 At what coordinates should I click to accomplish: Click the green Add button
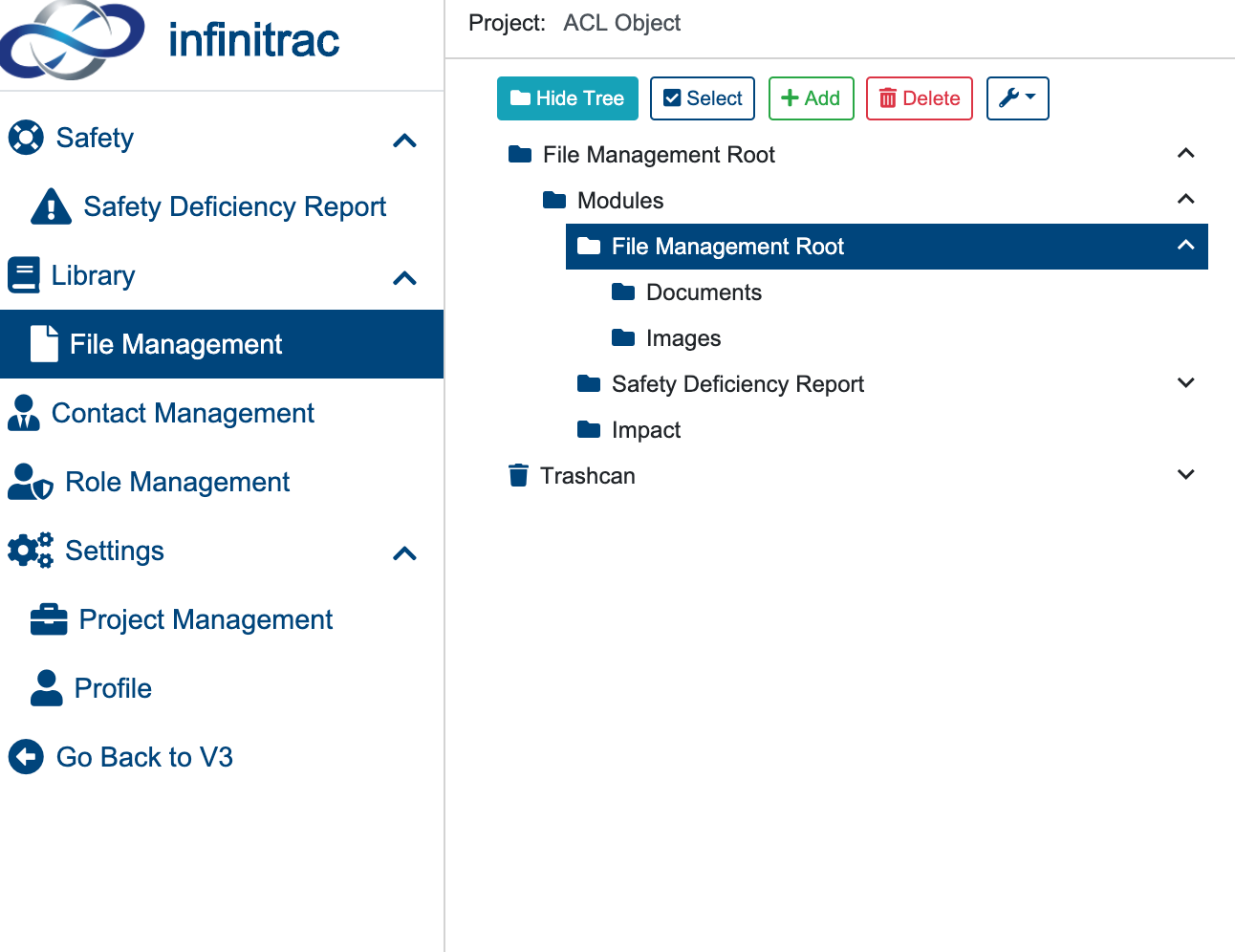tap(812, 98)
